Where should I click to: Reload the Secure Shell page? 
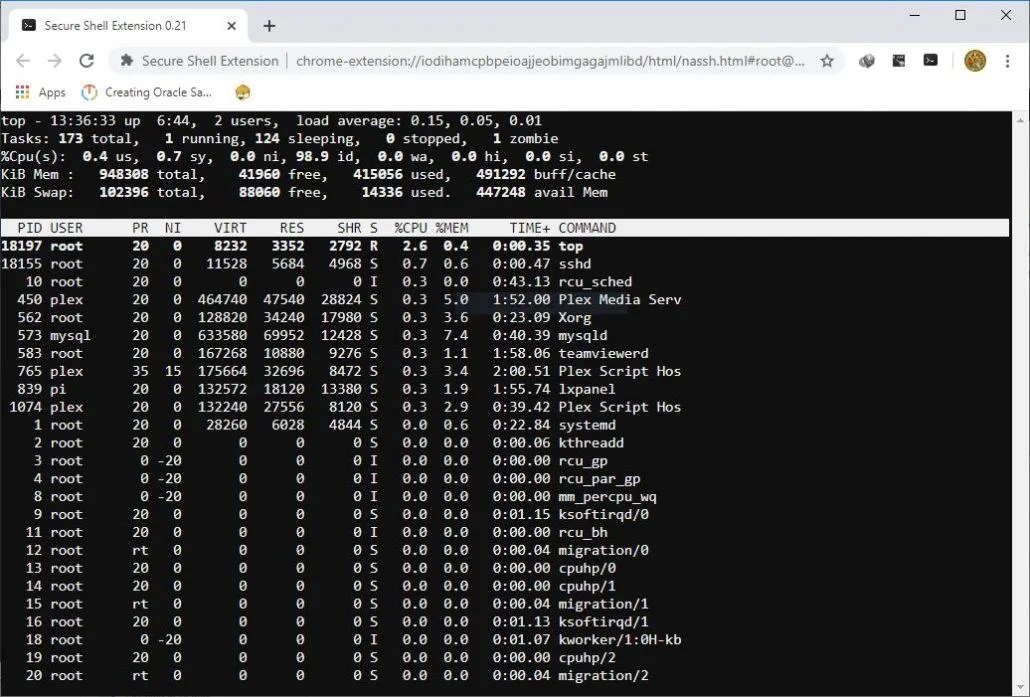86,61
